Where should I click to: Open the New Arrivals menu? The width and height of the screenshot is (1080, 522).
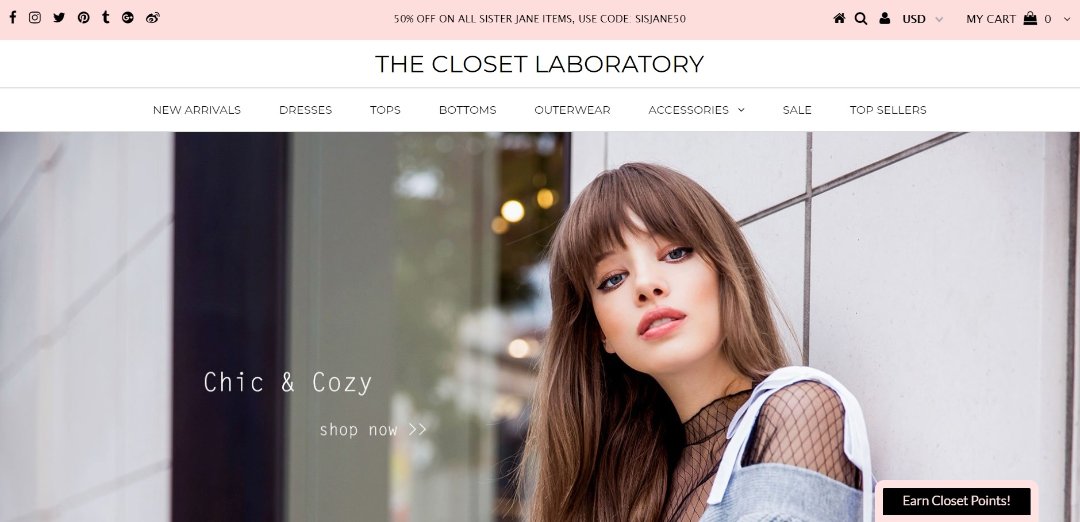[x=197, y=109]
